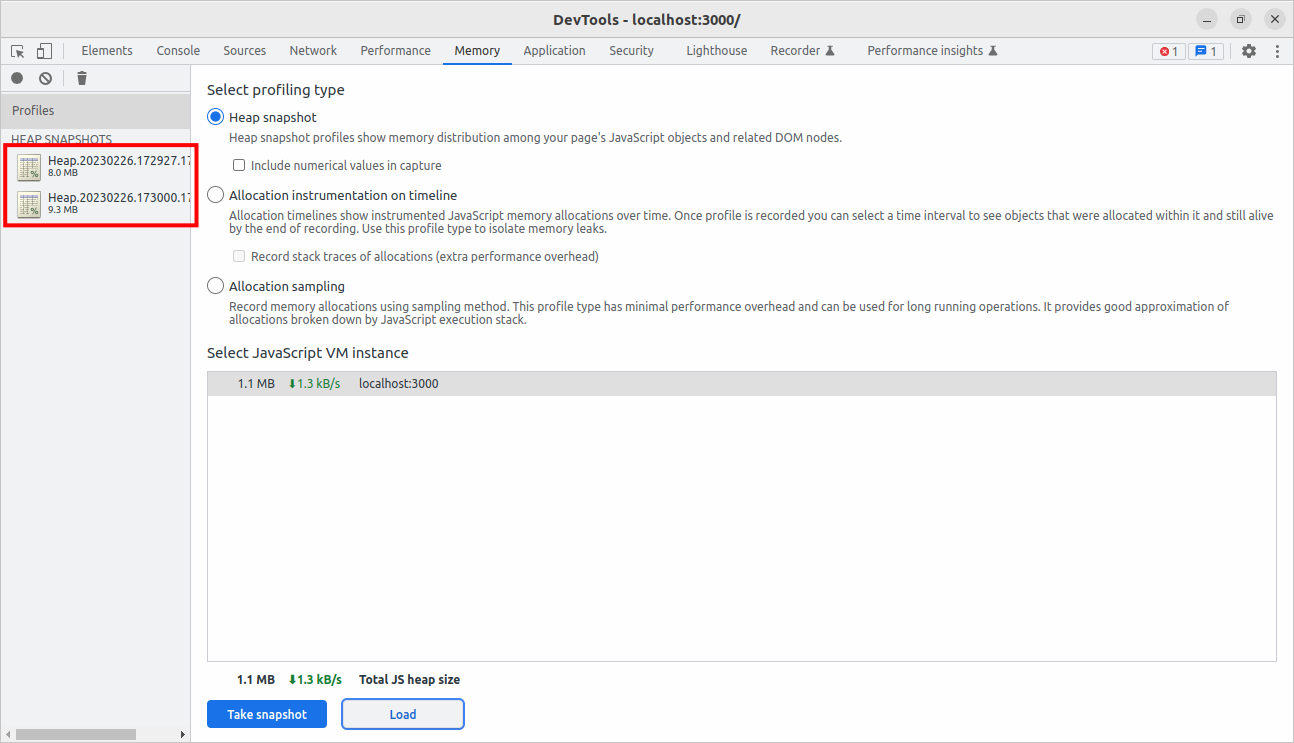Viewport: 1294px width, 743px height.
Task: Click the Heap.20230226.173000 snapshot icon
Action: [30, 204]
